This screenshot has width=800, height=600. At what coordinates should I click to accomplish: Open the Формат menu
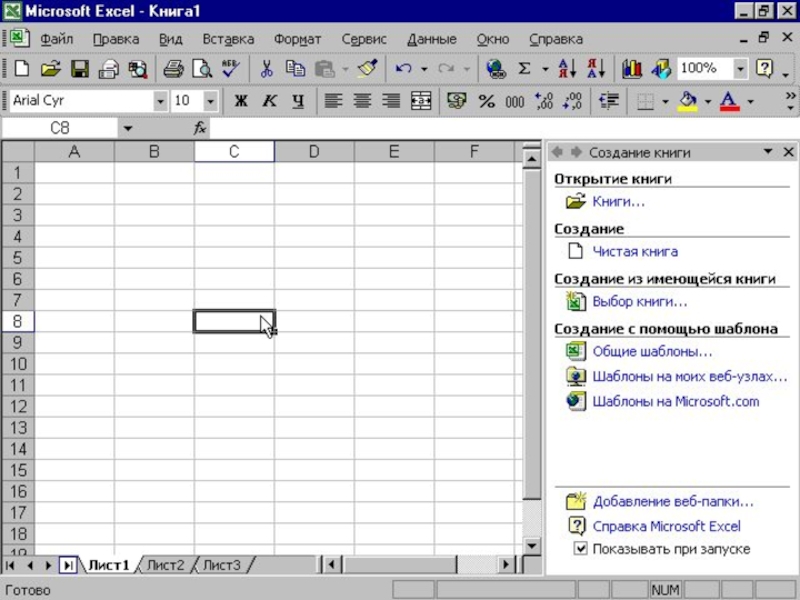point(297,39)
